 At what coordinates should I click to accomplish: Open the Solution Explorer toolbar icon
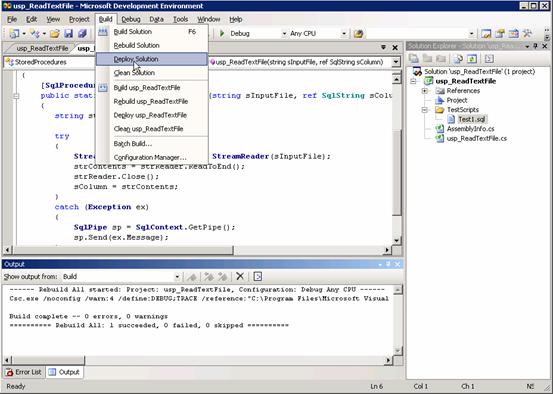486,34
